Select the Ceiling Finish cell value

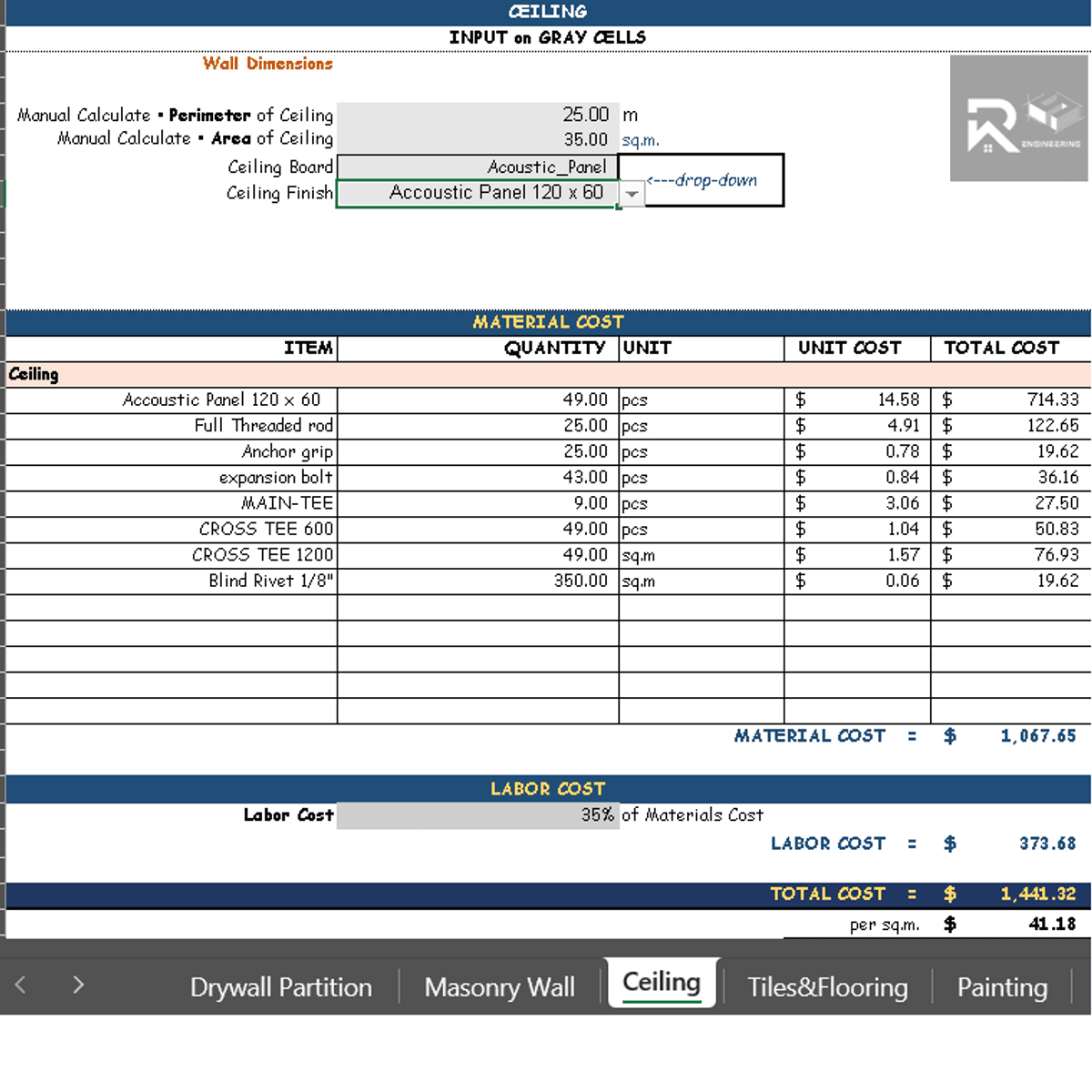pos(478,193)
